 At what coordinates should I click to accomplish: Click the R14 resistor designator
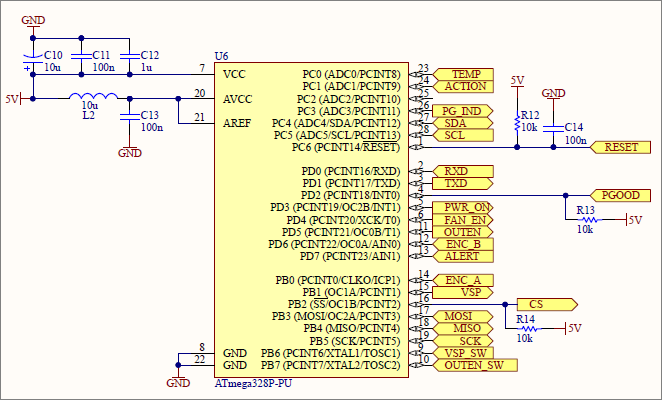coord(525,319)
